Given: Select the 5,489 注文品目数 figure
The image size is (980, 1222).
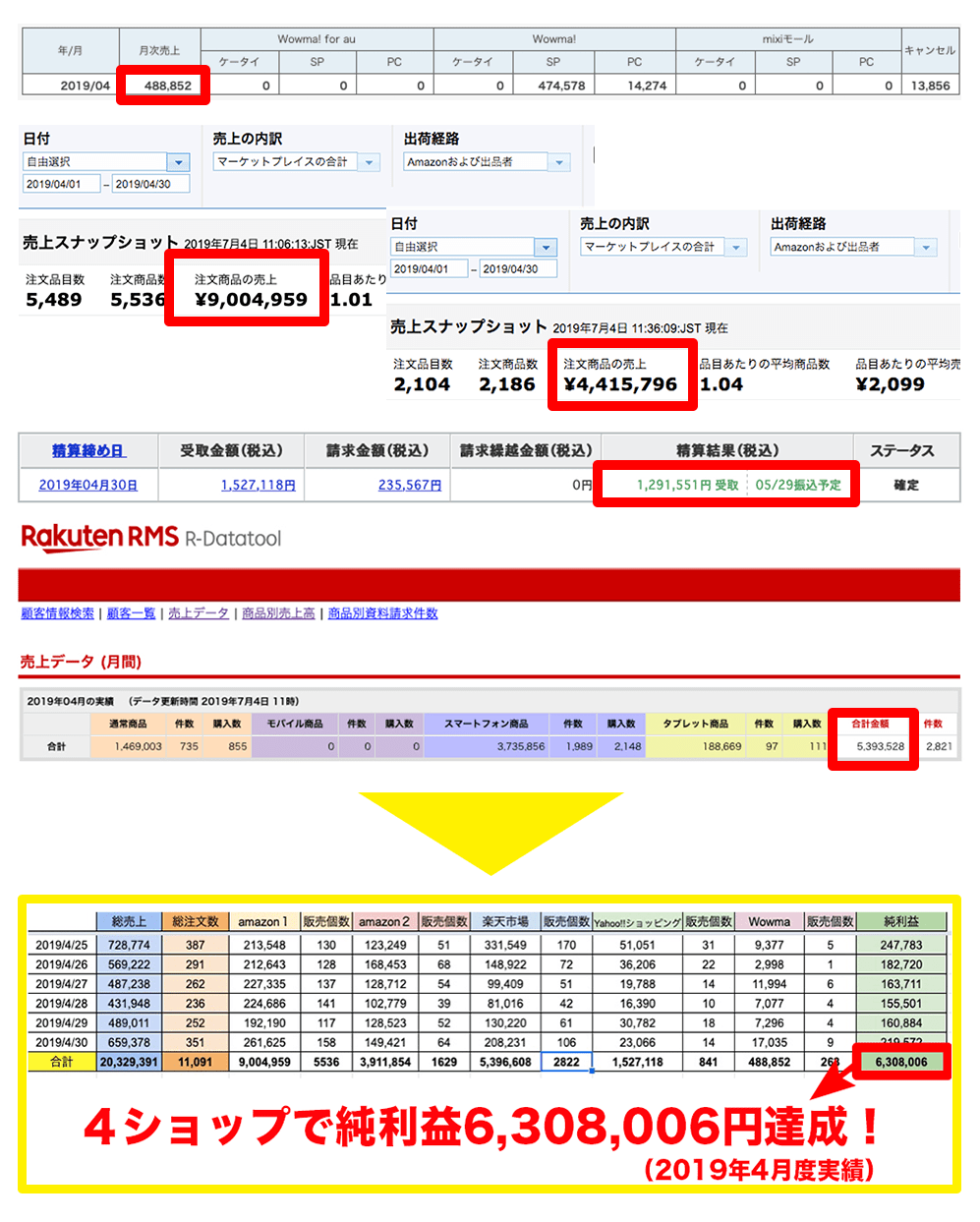Looking at the screenshot, I should (x=54, y=300).
